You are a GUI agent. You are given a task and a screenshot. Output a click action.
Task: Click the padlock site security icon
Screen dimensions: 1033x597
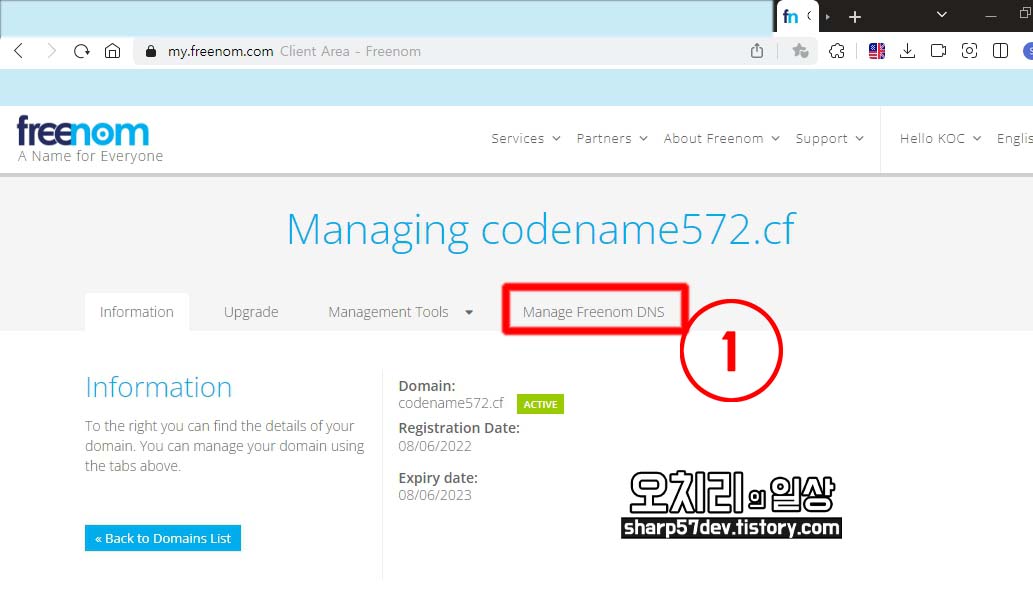pyautogui.click(x=151, y=51)
